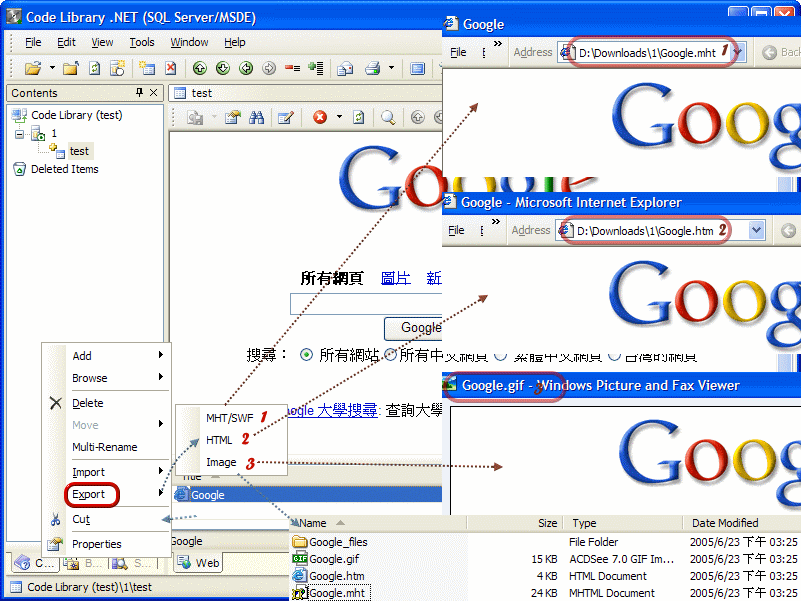Close the Contents panel with X
The height and width of the screenshot is (601, 801).
coord(153,93)
